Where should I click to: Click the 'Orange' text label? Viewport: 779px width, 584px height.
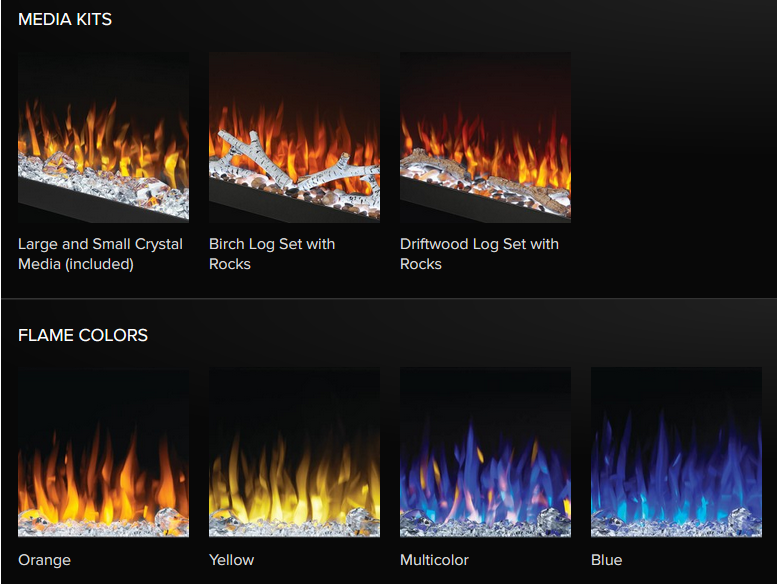click(44, 560)
